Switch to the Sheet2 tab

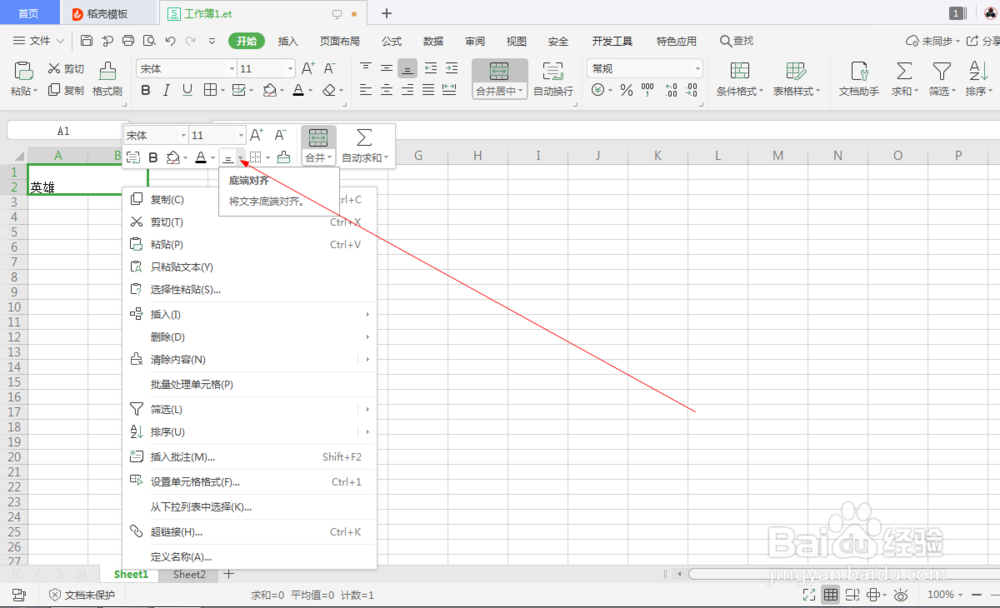189,574
